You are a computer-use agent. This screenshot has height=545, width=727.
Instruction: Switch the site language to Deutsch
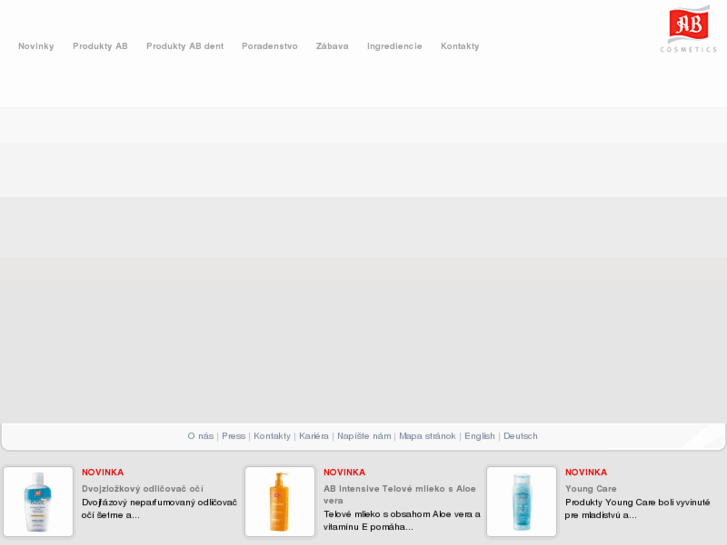click(x=520, y=436)
